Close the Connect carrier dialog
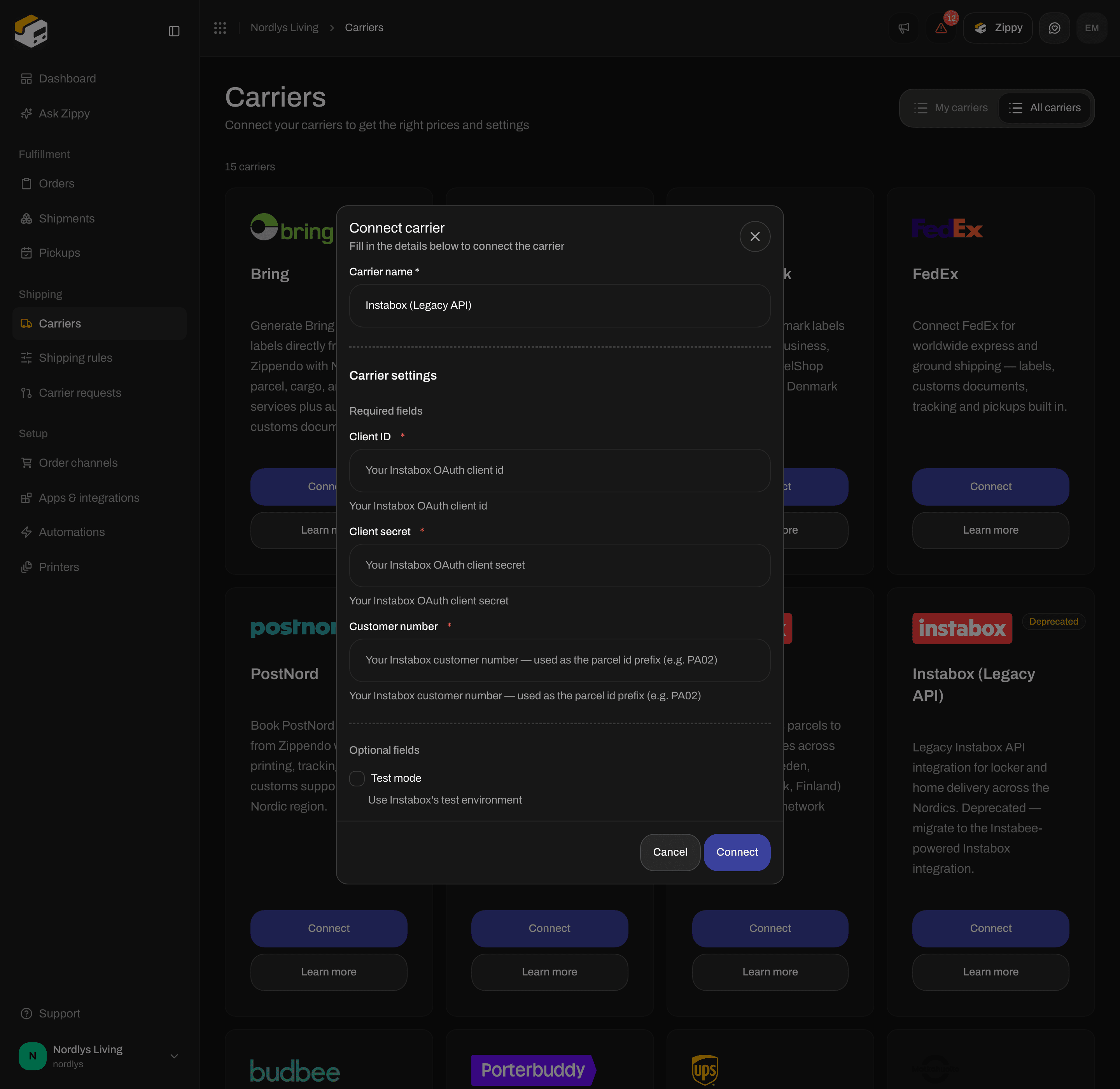Screen dimensions: 1120x1089 pyautogui.click(x=755, y=236)
